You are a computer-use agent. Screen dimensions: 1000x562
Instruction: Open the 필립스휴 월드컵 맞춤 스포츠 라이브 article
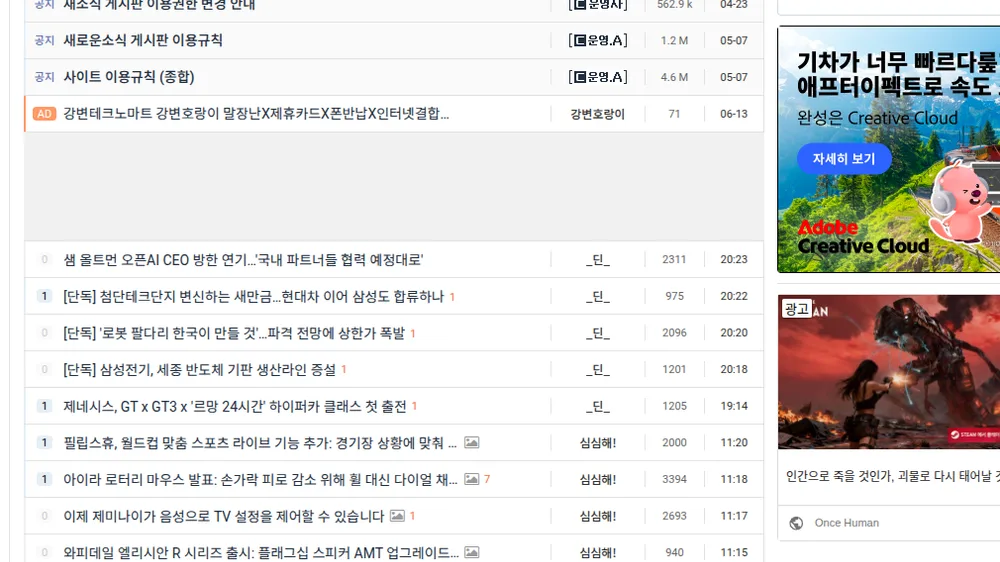tap(260, 443)
